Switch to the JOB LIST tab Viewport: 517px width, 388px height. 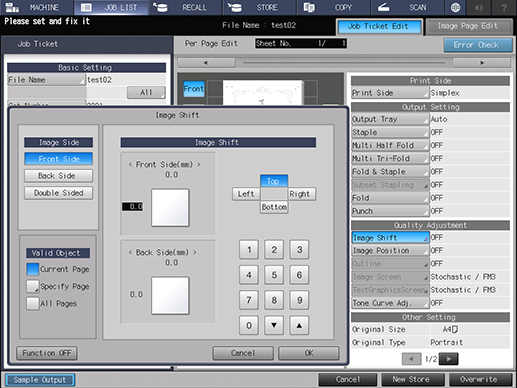111,7
